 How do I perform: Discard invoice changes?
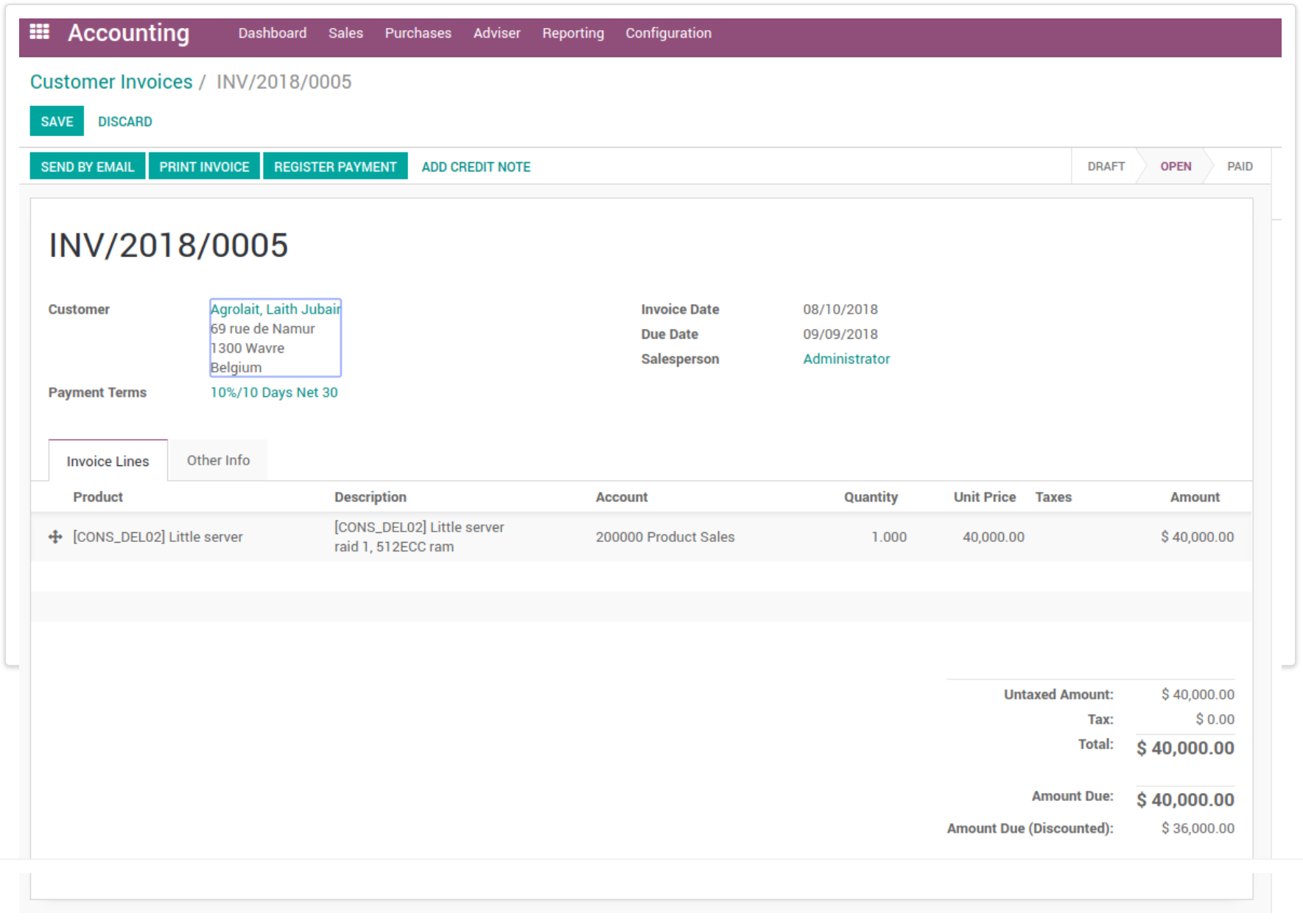click(124, 121)
